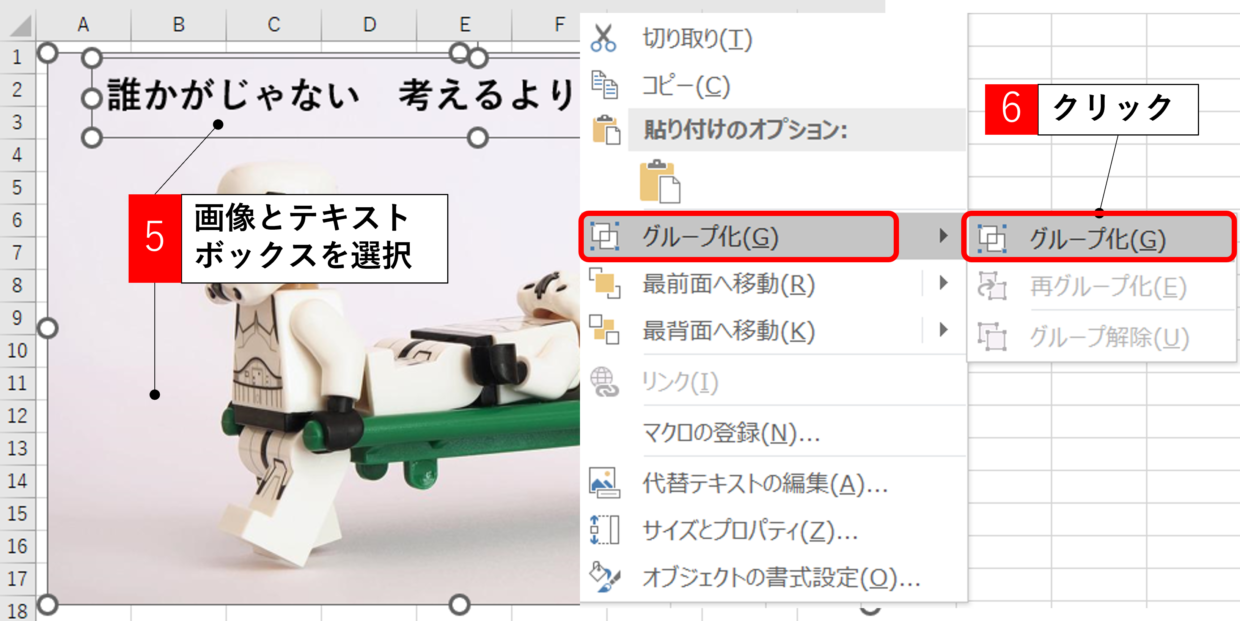Viewport: 1240px width, 621px height.
Task: Click text box bottom-center resize handle
Action: coord(478,137)
